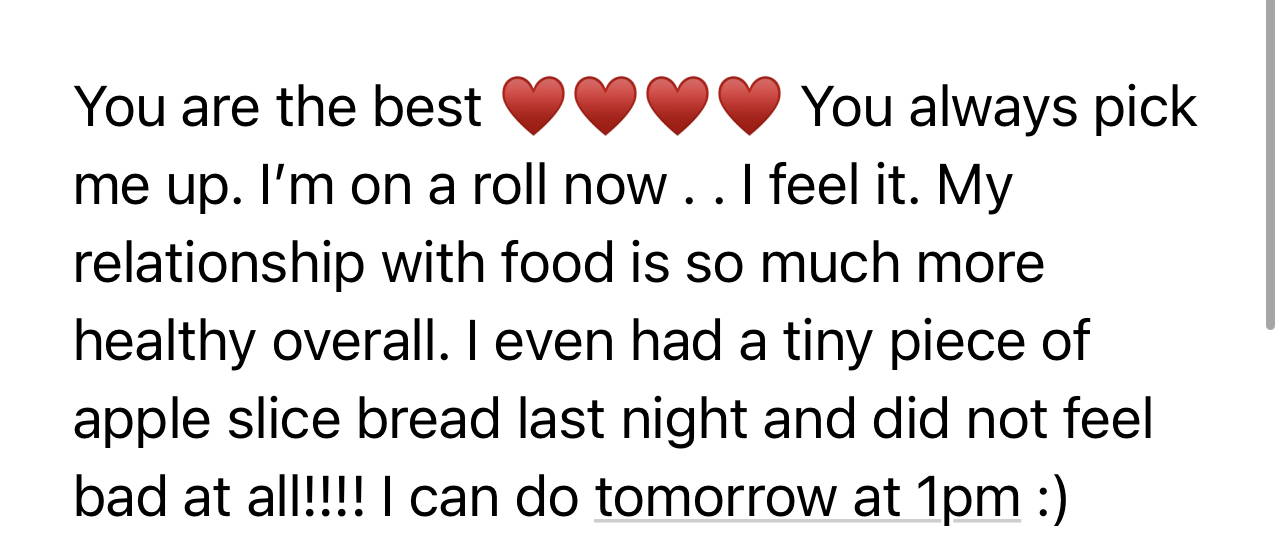The image size is (1284, 559).
Task: Click the second red heart emoji
Action: [x=606, y=107]
